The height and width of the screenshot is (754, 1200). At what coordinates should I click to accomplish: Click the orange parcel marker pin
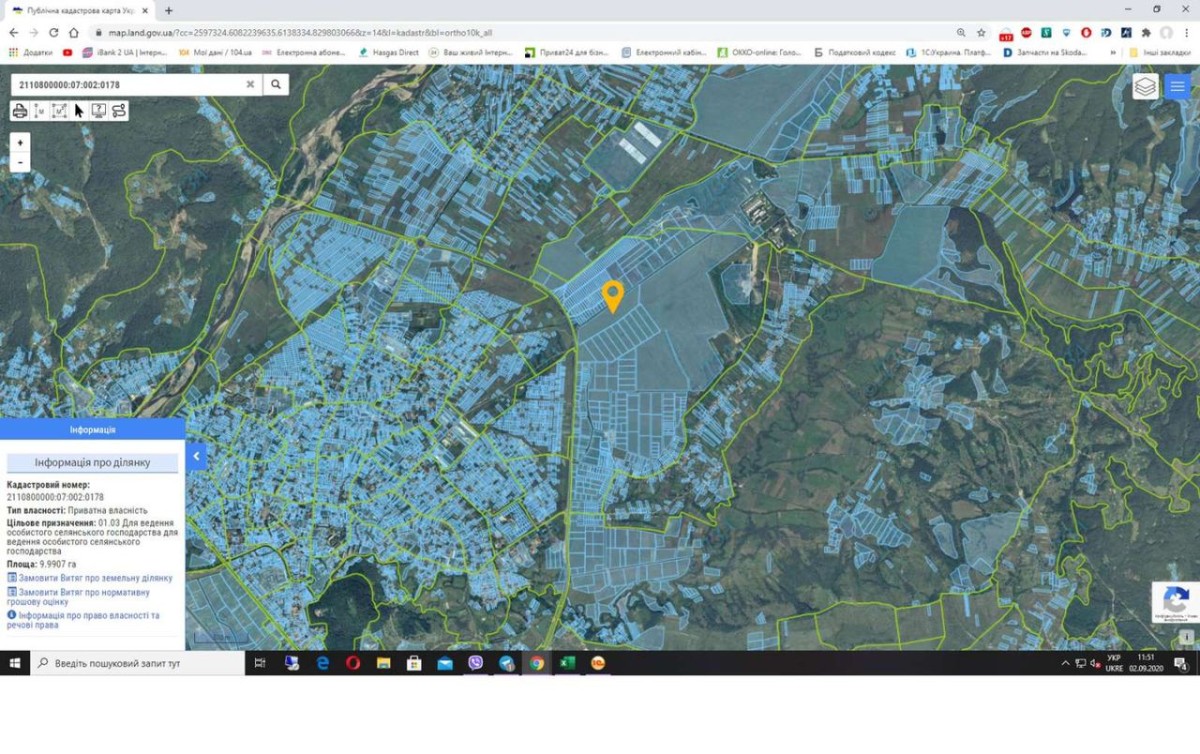pyautogui.click(x=612, y=295)
